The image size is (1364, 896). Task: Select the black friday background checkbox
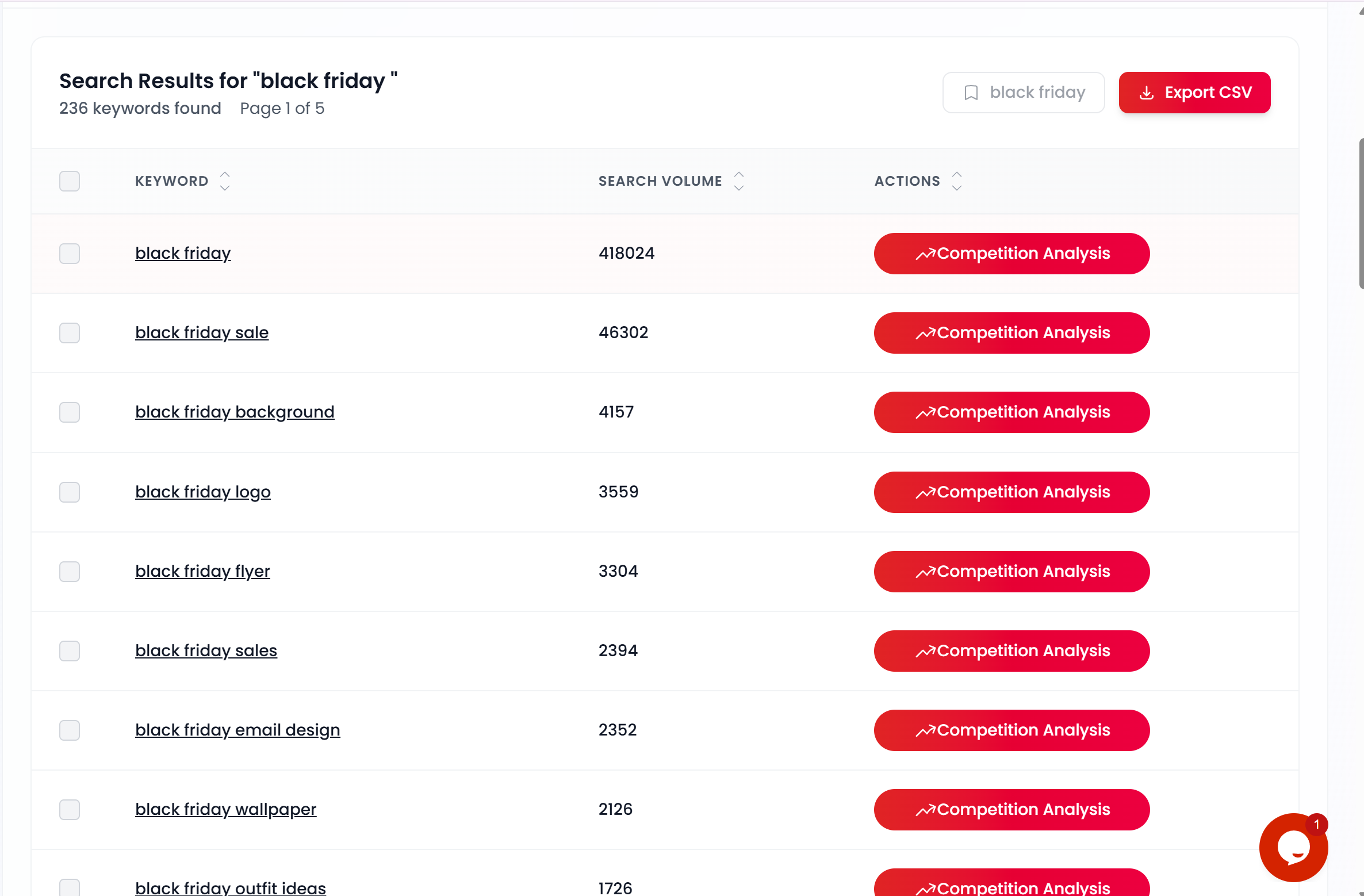(70, 412)
